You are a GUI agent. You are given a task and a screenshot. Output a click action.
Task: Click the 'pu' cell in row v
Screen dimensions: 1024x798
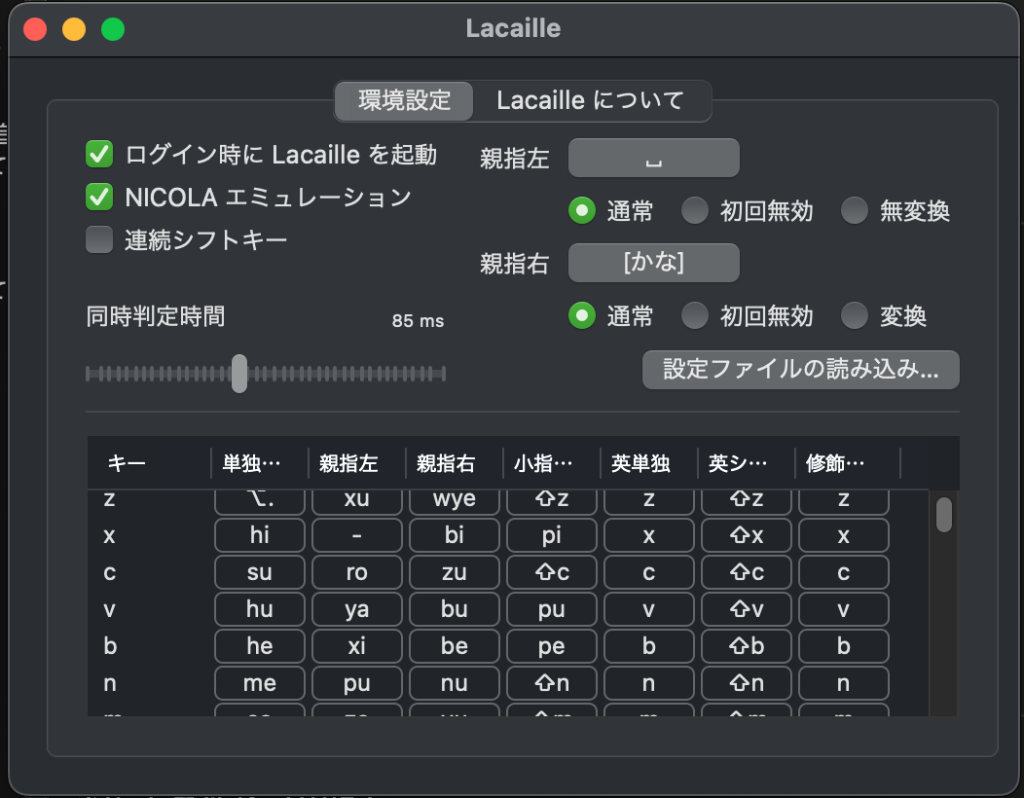pos(552,609)
